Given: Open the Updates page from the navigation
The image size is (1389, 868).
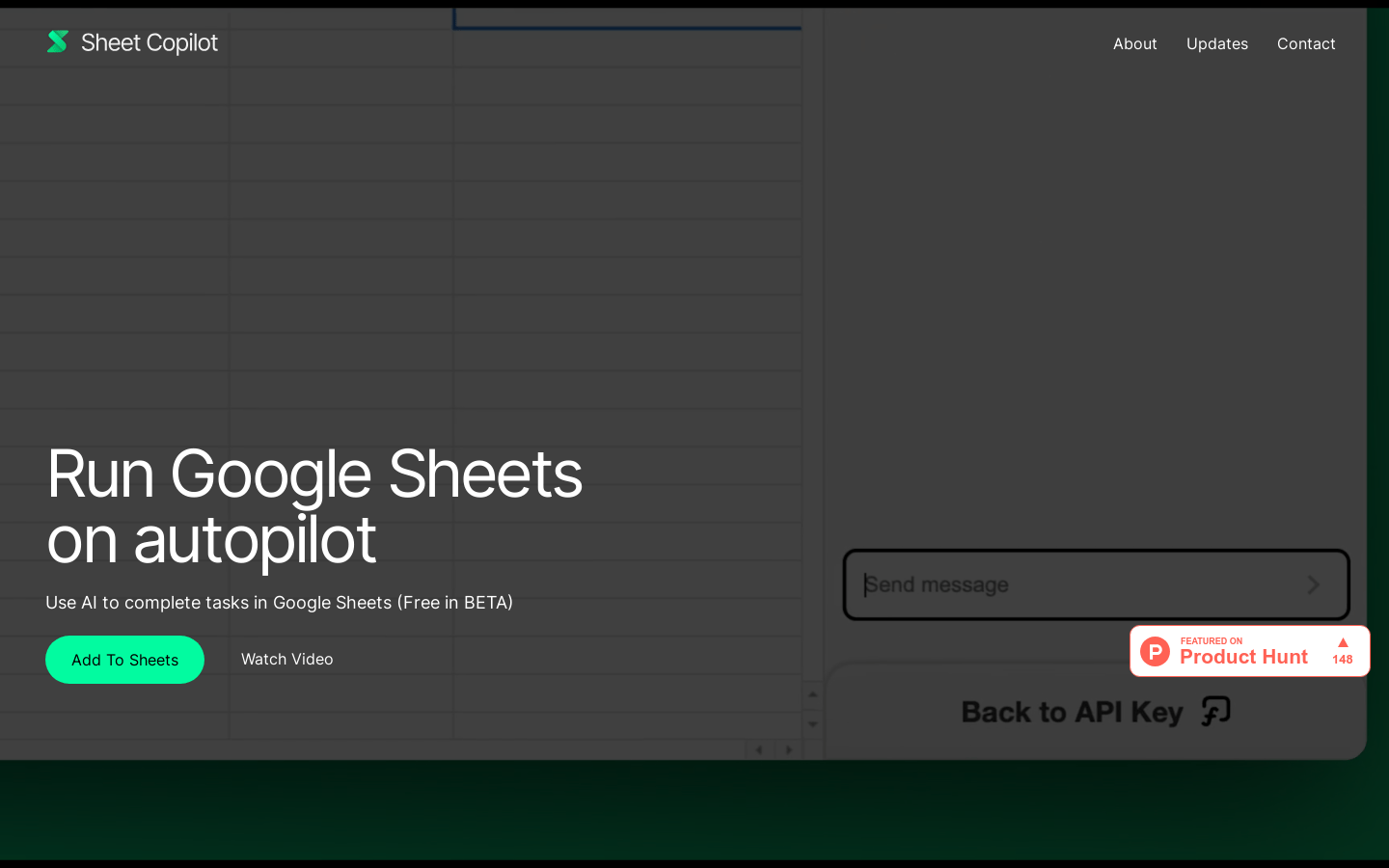Looking at the screenshot, I should click(1216, 43).
